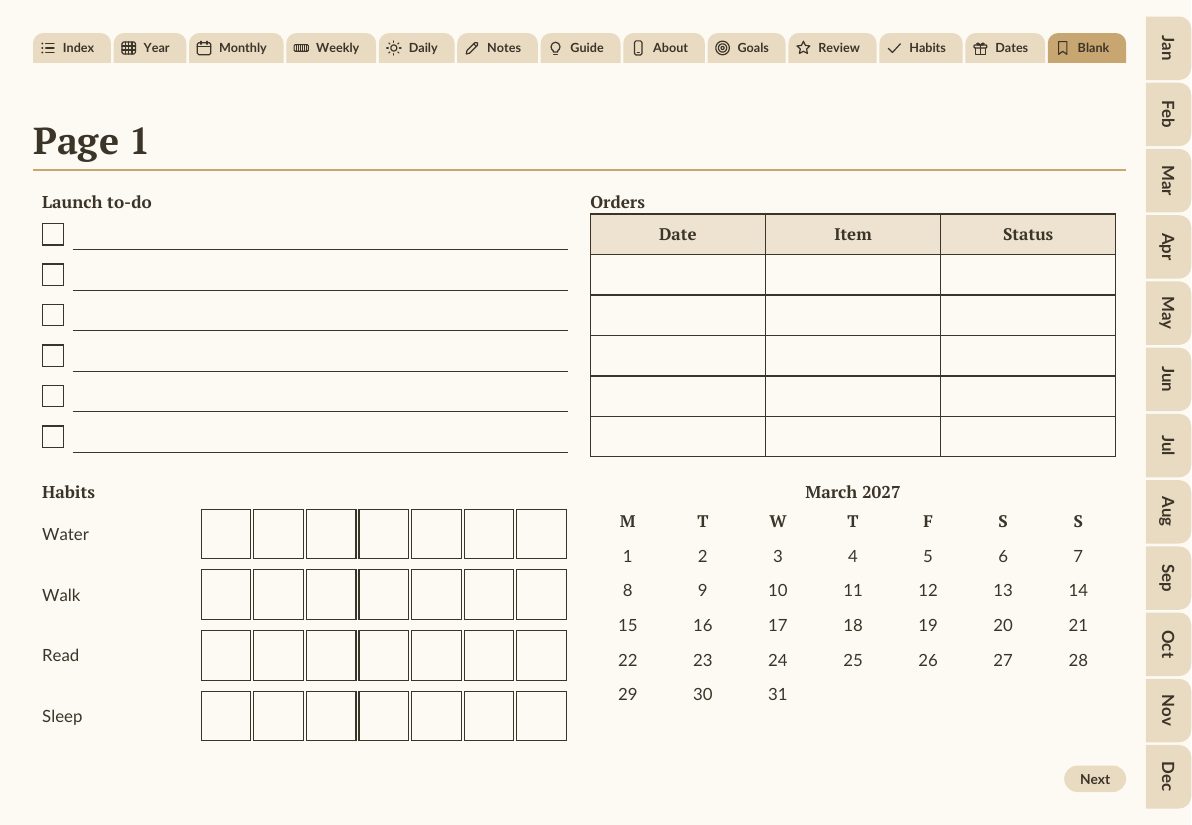Click the Item column header

pyautogui.click(x=853, y=234)
